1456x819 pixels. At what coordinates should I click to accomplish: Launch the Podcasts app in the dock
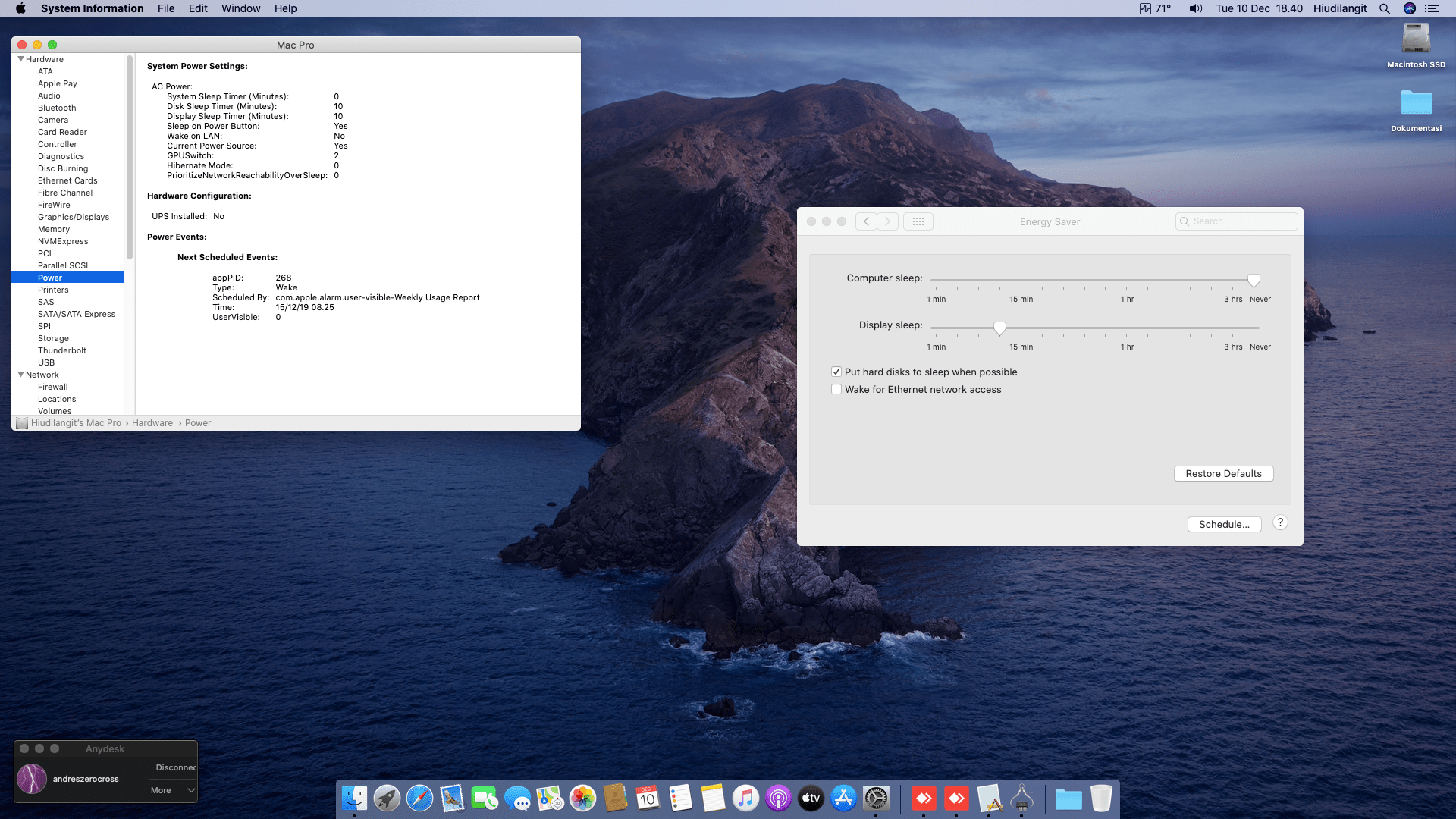coord(778,798)
